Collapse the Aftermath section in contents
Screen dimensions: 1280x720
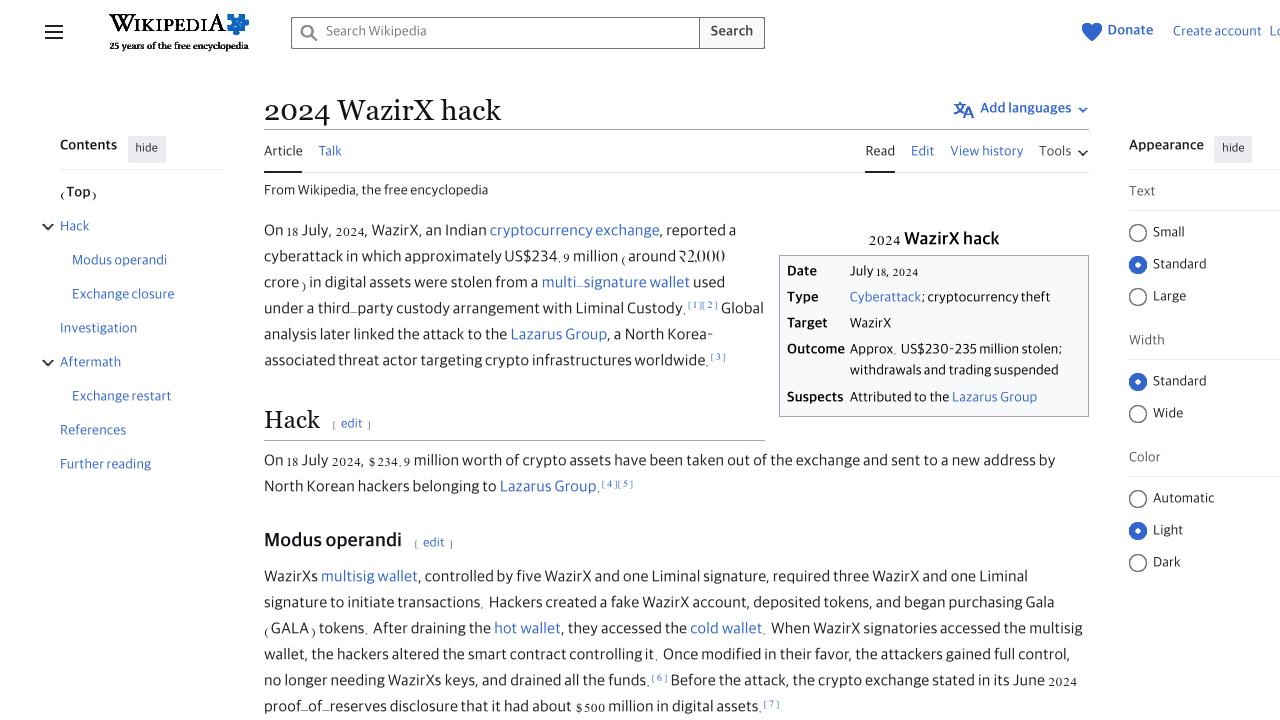(48, 363)
